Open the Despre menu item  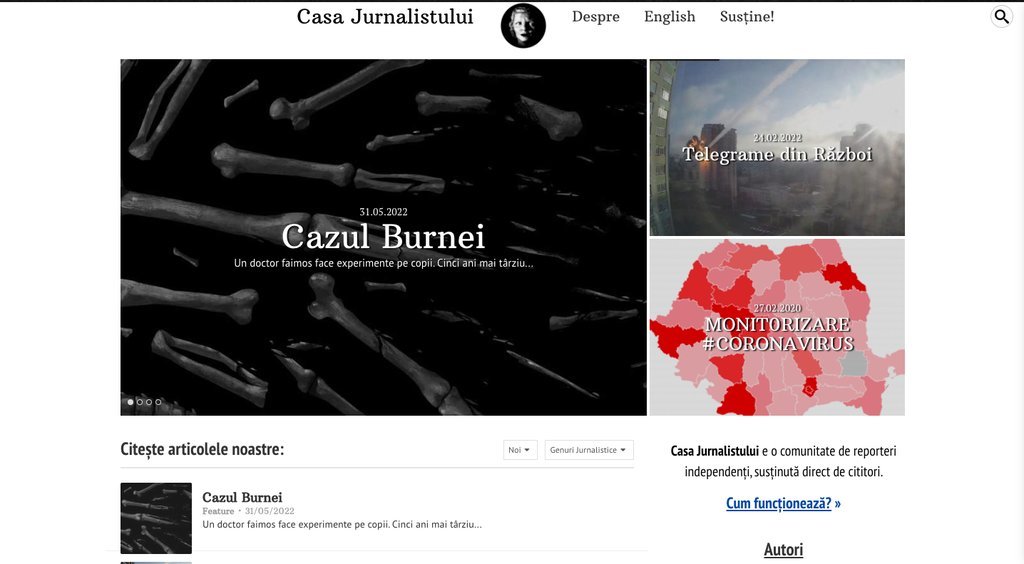coord(596,16)
